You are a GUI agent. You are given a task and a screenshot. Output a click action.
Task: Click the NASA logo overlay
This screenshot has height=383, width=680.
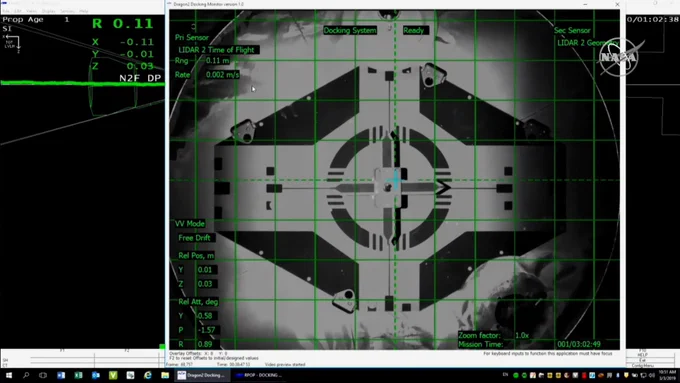click(619, 57)
